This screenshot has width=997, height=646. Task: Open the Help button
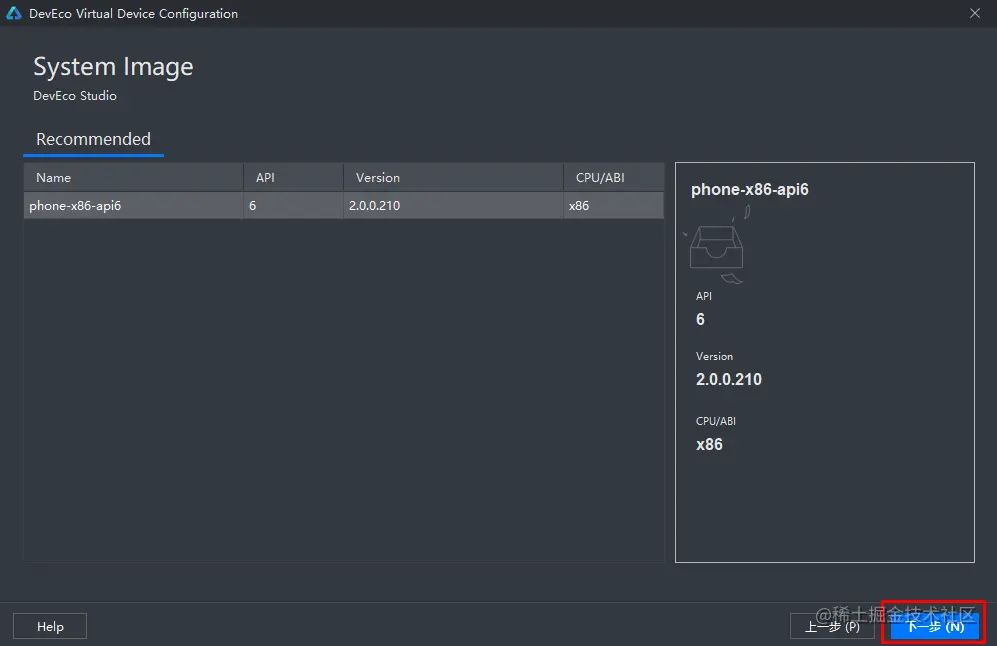point(50,626)
